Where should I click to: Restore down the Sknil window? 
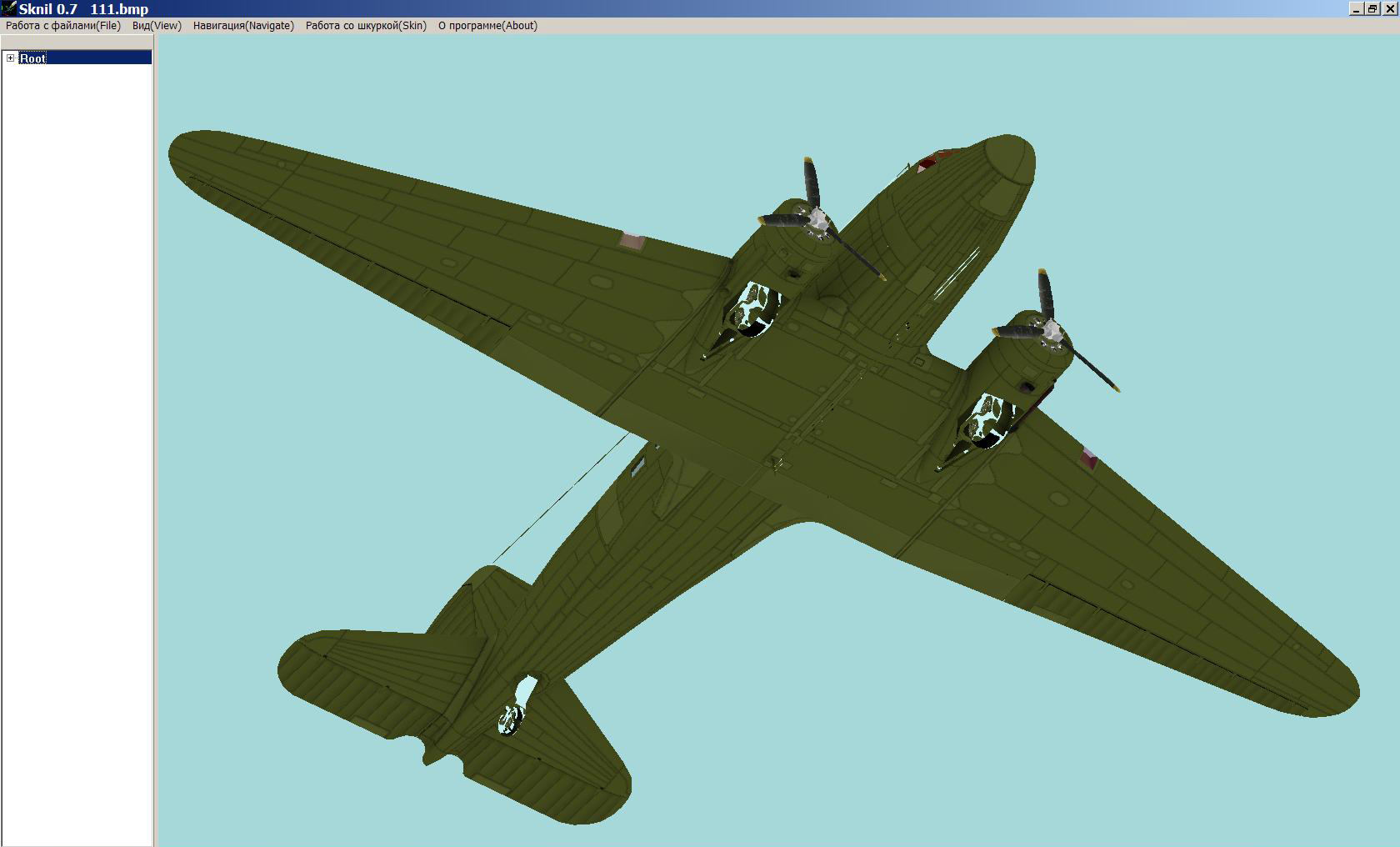(x=1372, y=8)
